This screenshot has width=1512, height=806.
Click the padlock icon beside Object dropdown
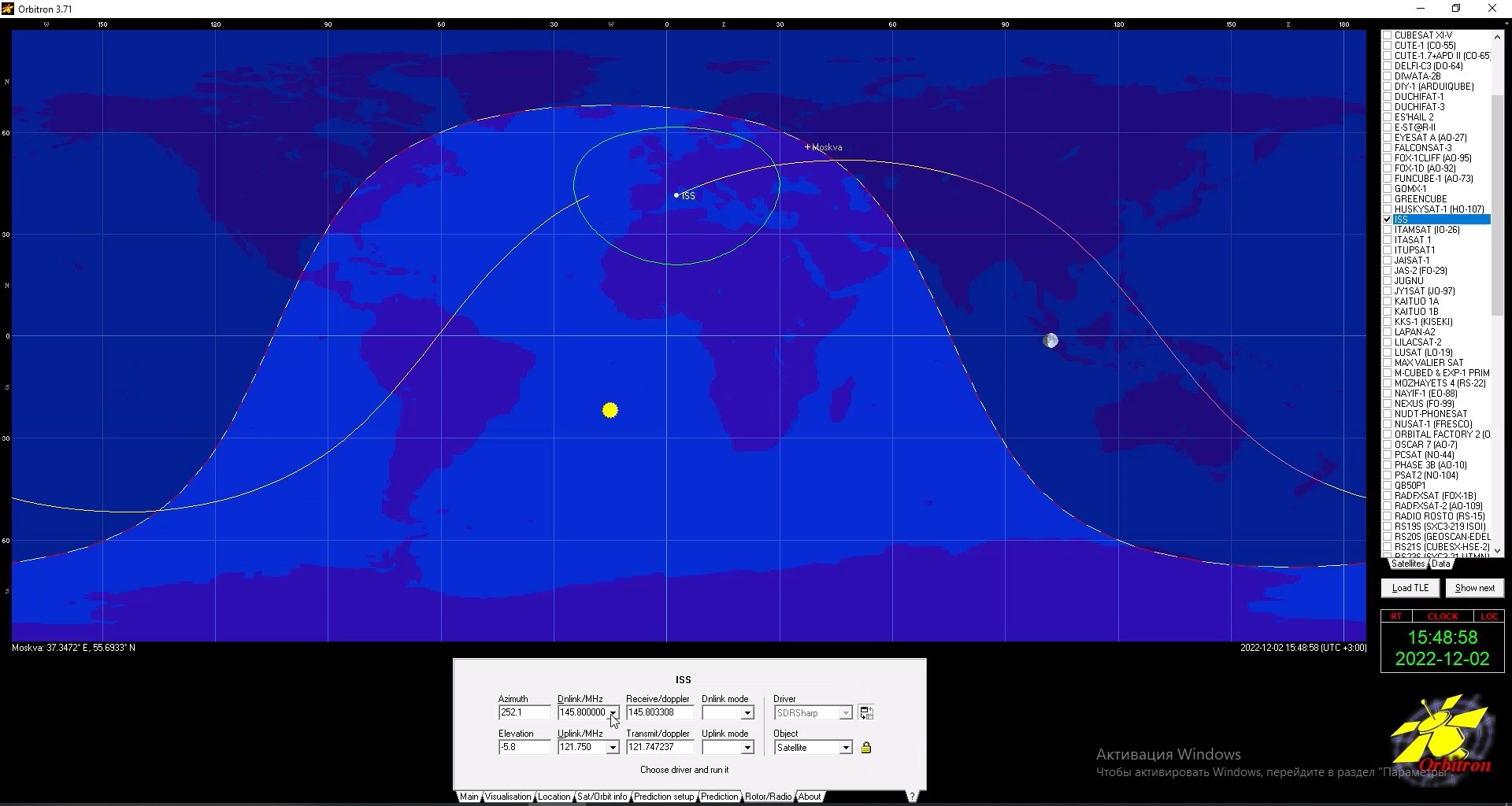coord(866,747)
